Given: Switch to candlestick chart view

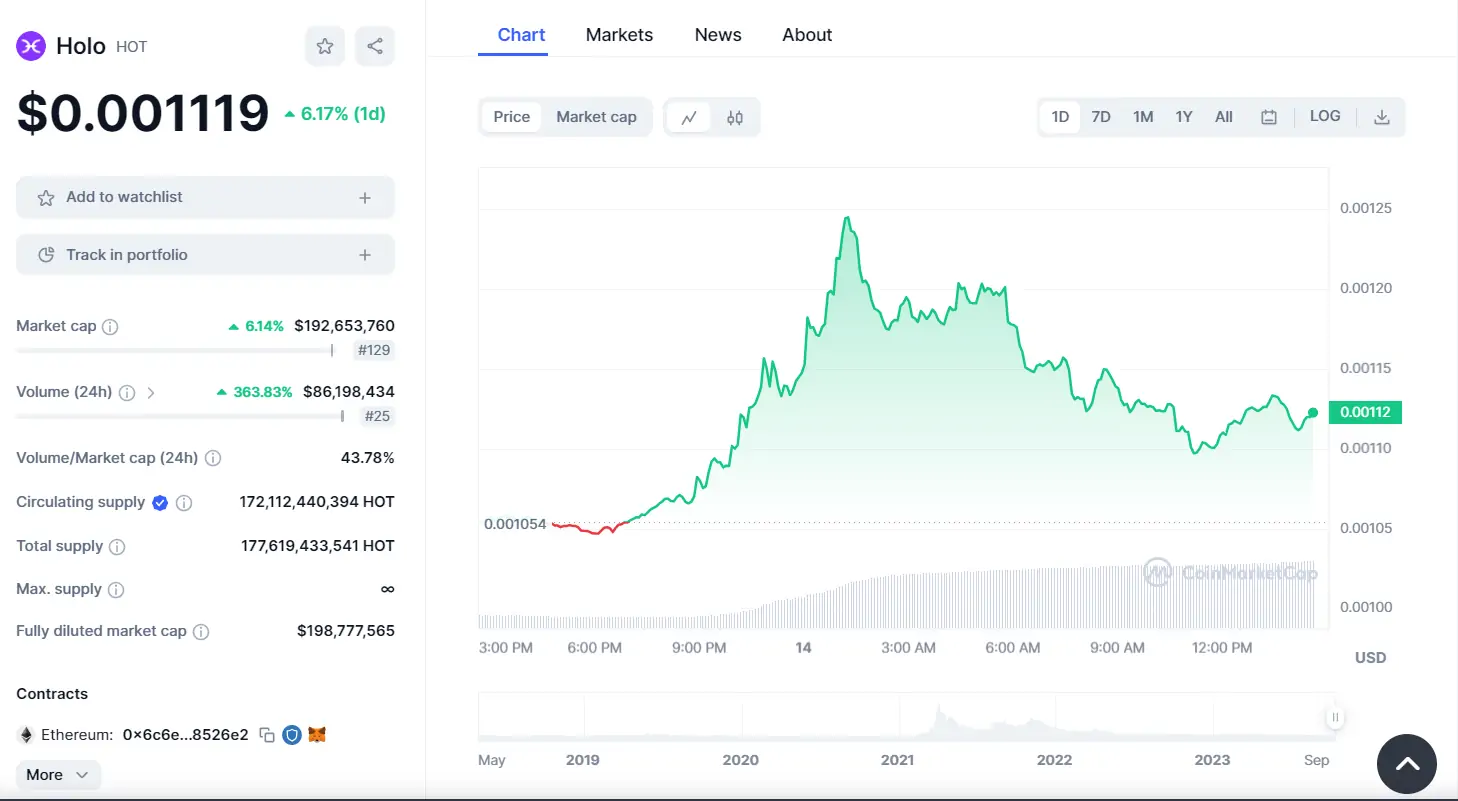Looking at the screenshot, I should 735,117.
